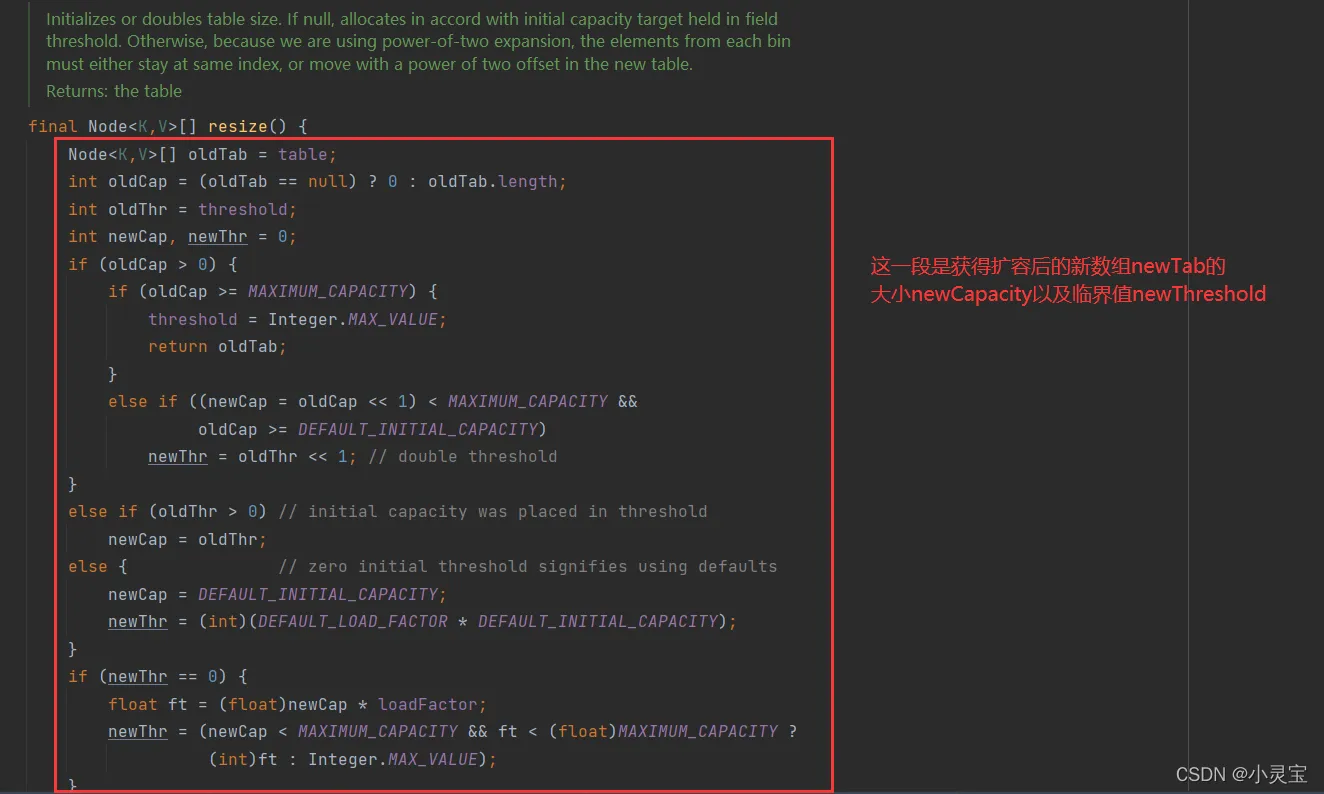
Task: Select 'table' in the oldTab assignment line
Action: click(x=303, y=154)
